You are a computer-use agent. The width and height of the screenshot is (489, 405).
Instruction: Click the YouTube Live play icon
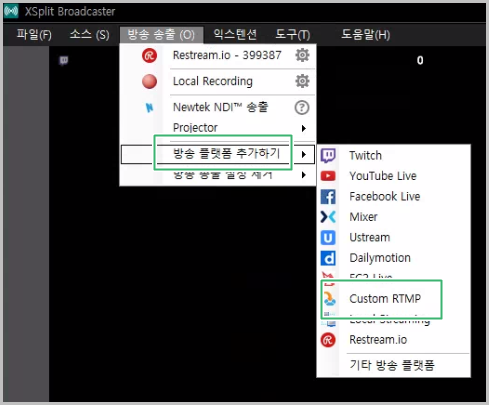point(328,176)
